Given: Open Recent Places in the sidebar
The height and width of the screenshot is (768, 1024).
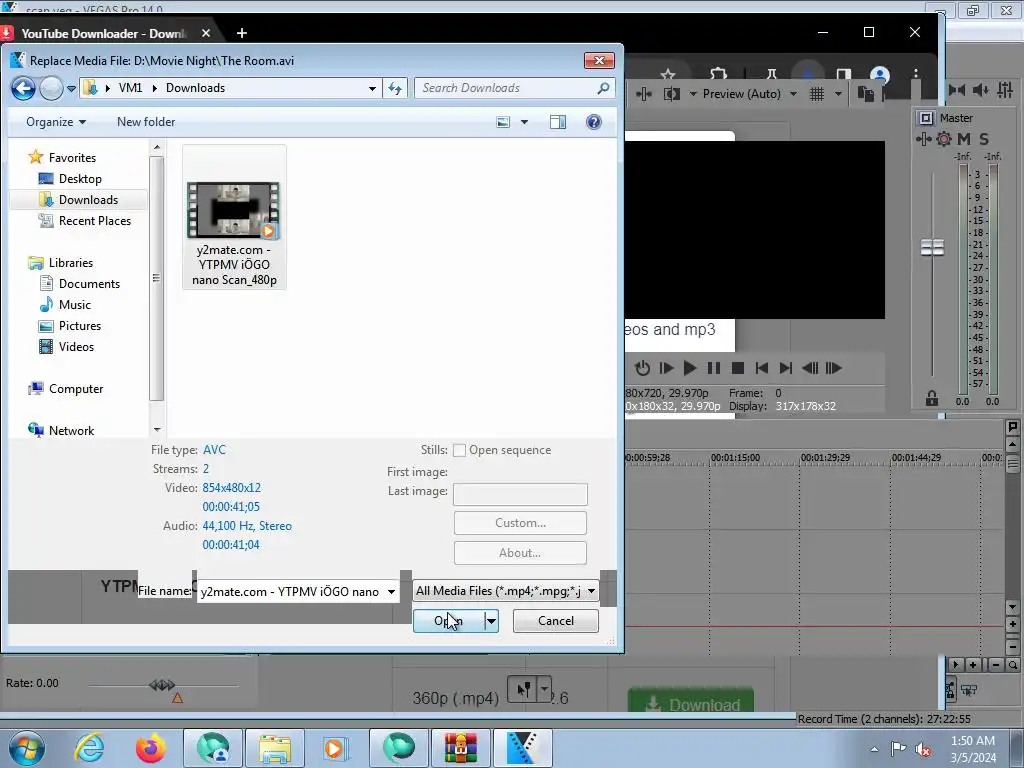Looking at the screenshot, I should pyautogui.click(x=95, y=221).
